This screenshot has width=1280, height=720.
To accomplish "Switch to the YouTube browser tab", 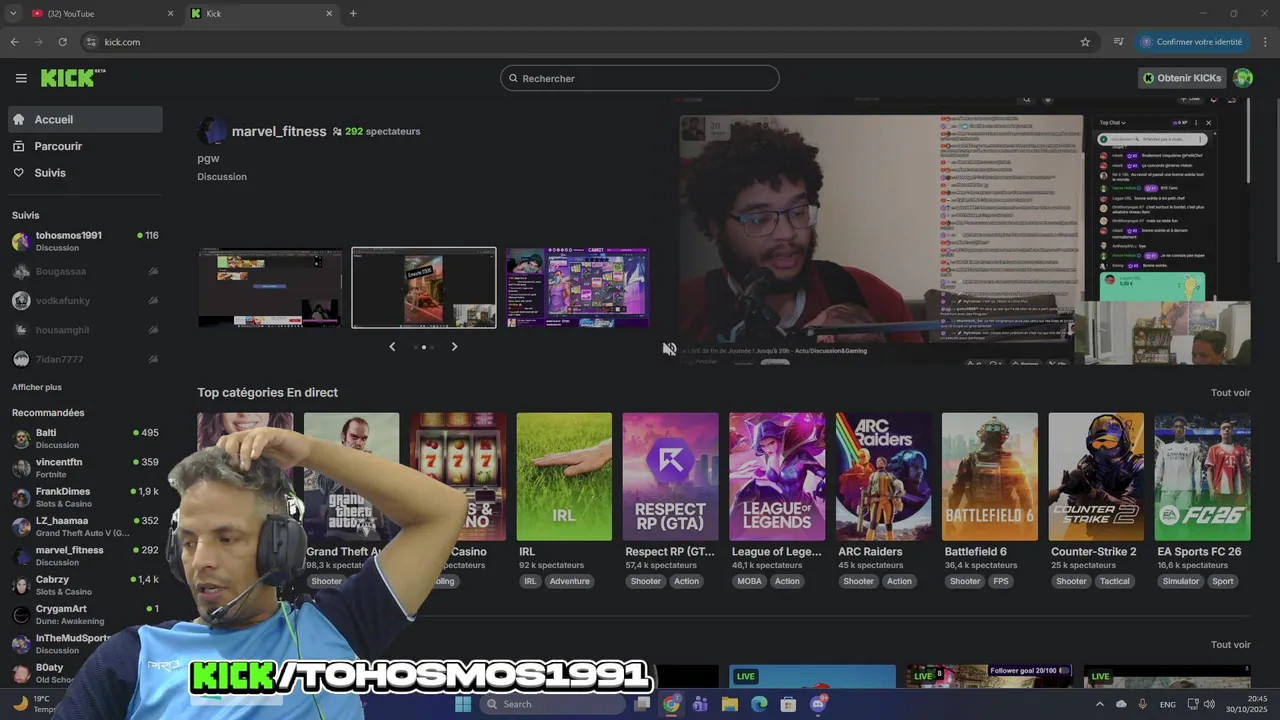I will pos(102,14).
